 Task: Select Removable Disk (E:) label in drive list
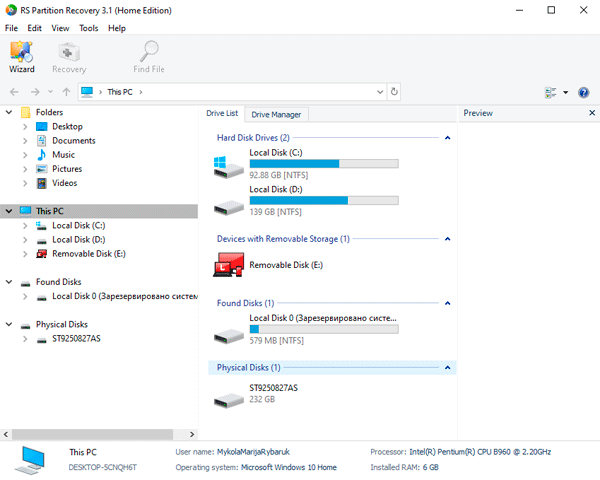286,265
